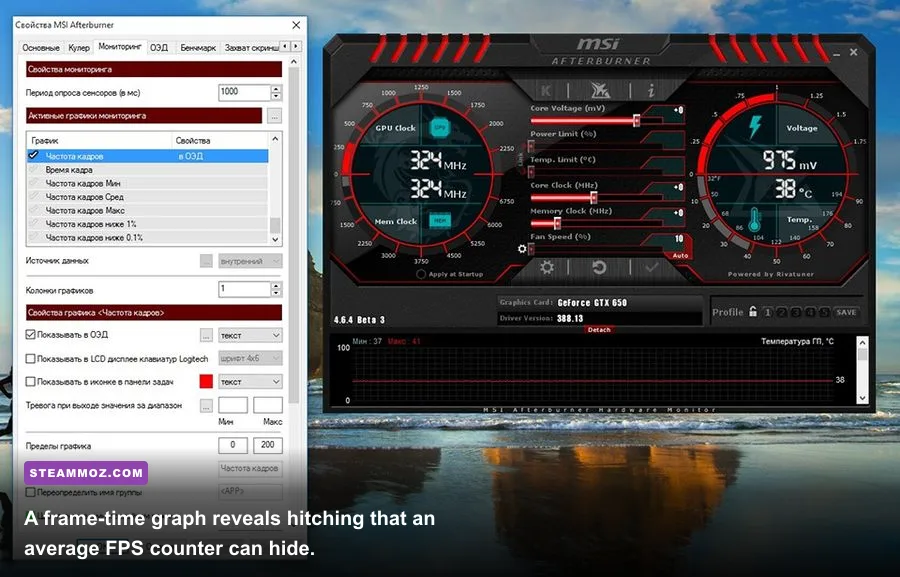Click the tabs right-arrow to show more tabs

(296, 46)
